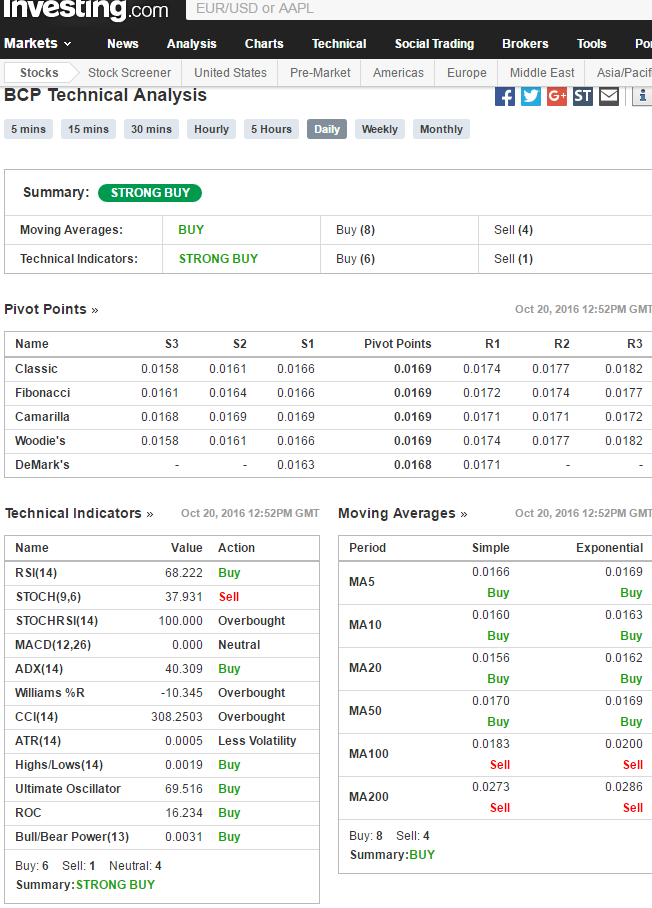Click the Investing.com logo
Image resolution: width=652 pixels, height=908 pixels.
coord(85,10)
